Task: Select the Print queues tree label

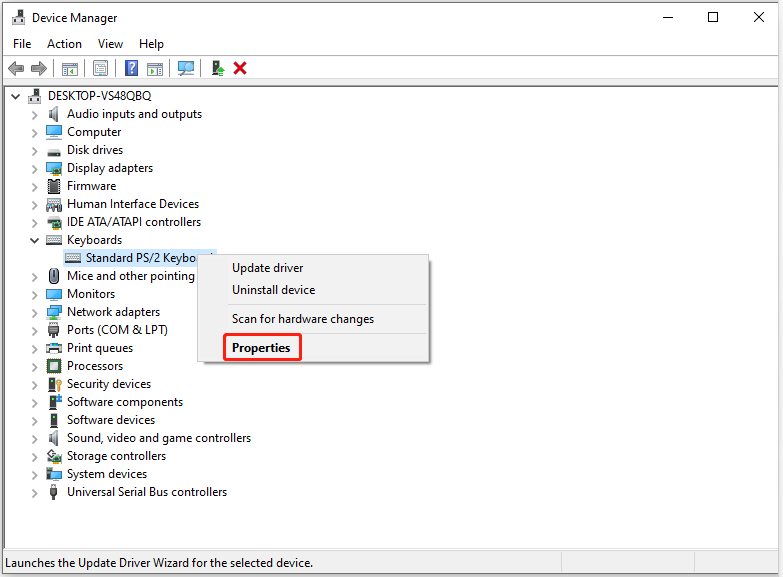Action: click(x=100, y=348)
